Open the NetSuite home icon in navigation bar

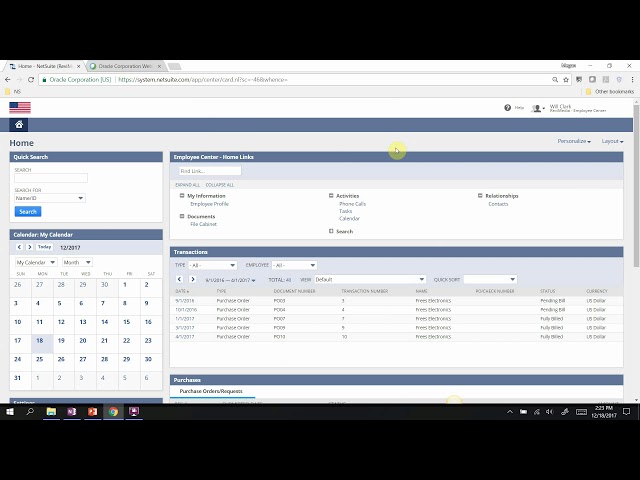coord(19,125)
